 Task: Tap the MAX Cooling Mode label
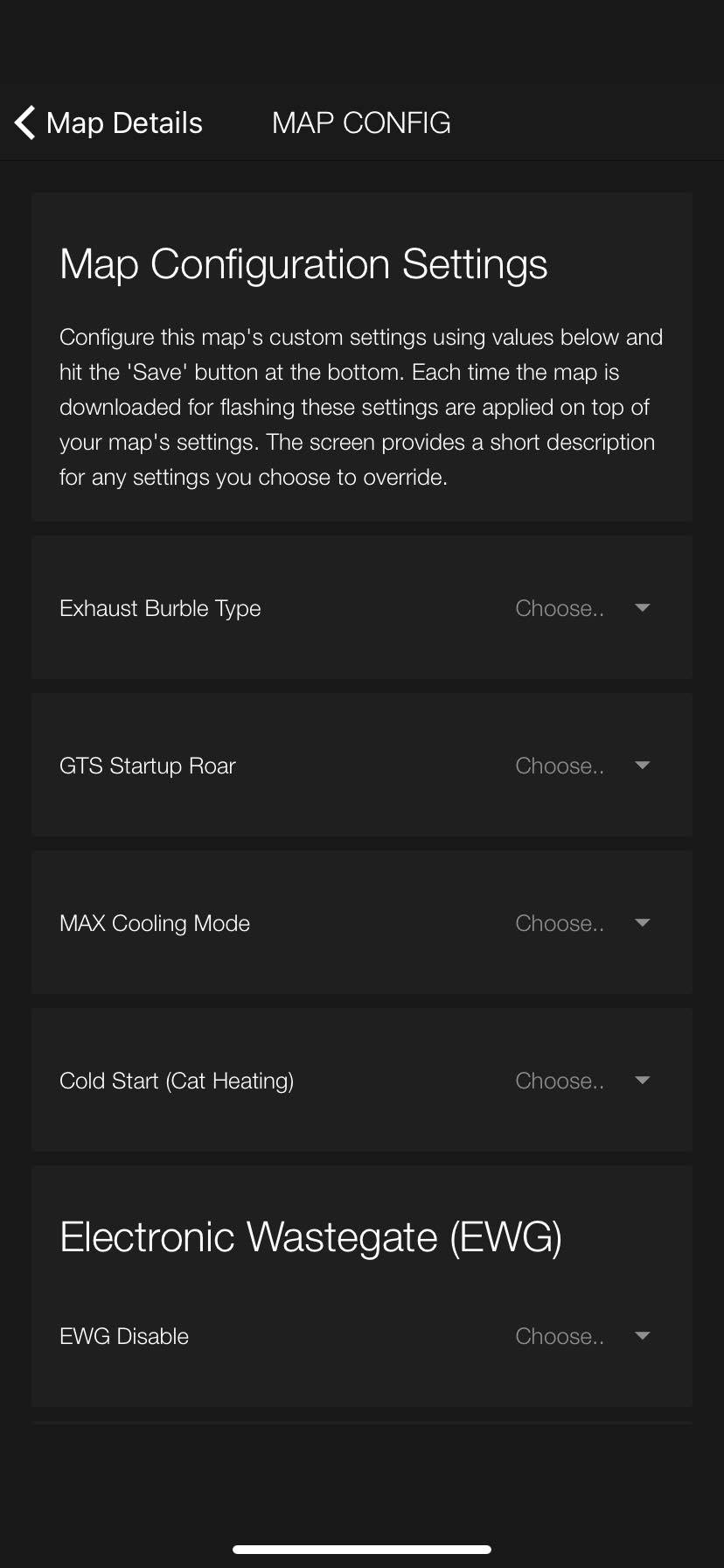[155, 924]
